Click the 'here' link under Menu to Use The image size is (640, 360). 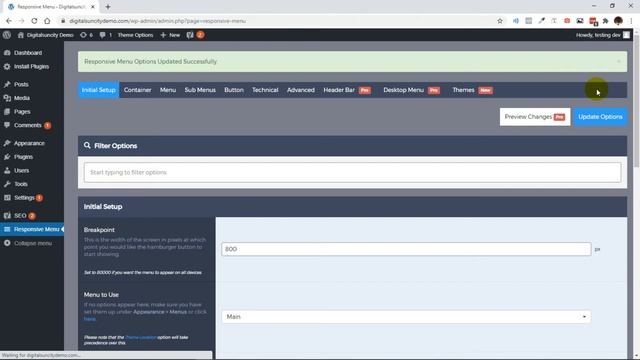pyautogui.click(x=89, y=319)
